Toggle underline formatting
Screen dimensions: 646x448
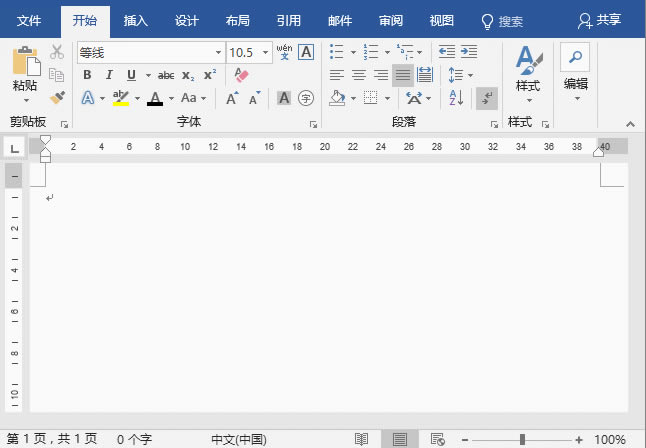tap(131, 75)
